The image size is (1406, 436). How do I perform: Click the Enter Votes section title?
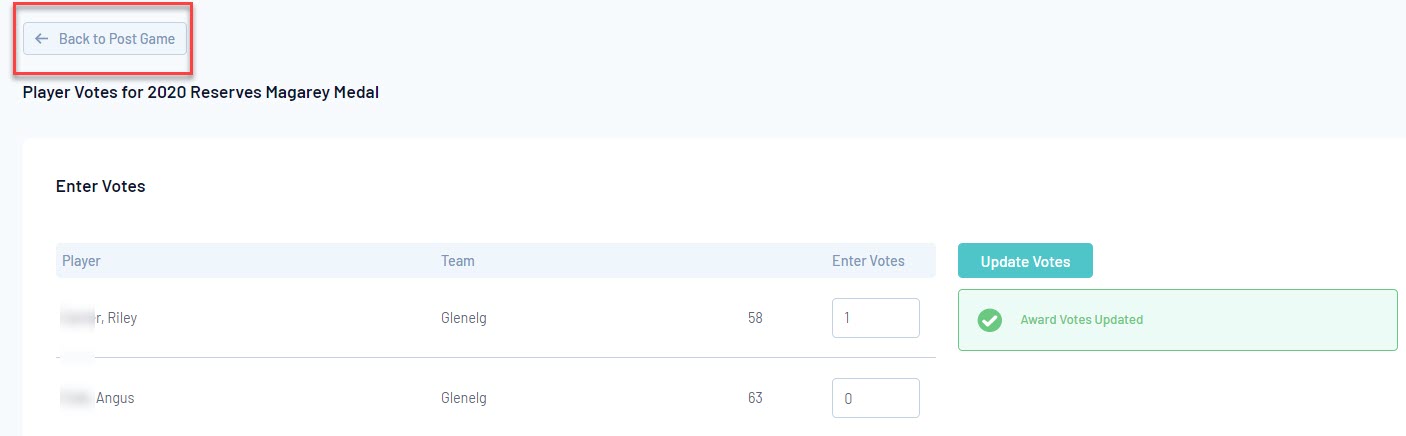100,186
